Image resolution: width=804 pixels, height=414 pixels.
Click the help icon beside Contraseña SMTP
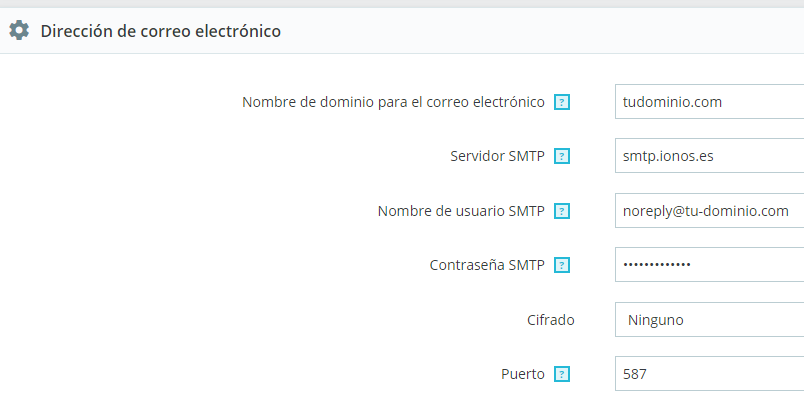pos(562,266)
